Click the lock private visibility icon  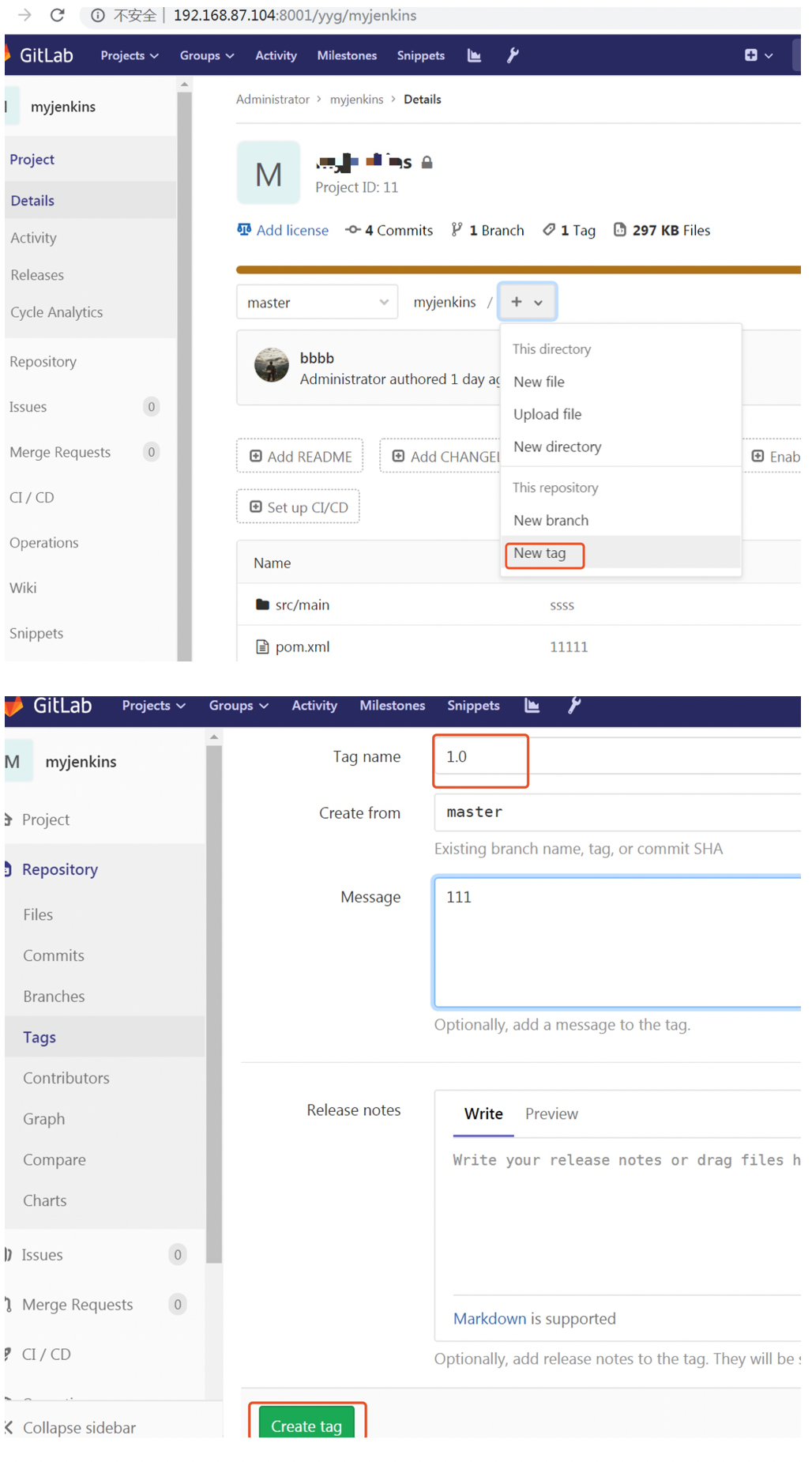point(427,163)
